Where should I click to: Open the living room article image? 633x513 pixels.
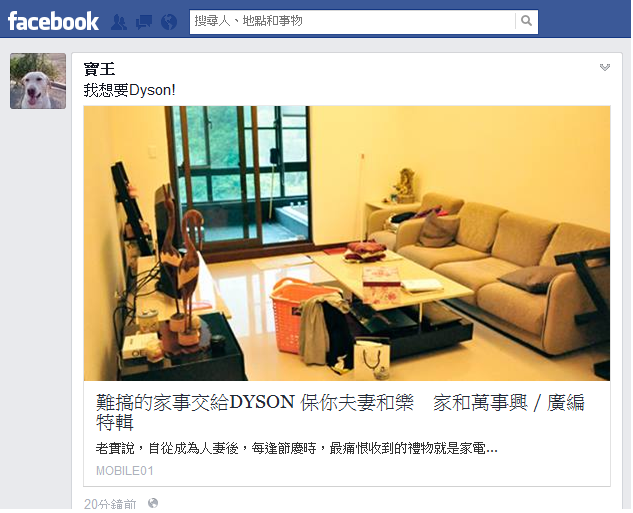click(347, 243)
